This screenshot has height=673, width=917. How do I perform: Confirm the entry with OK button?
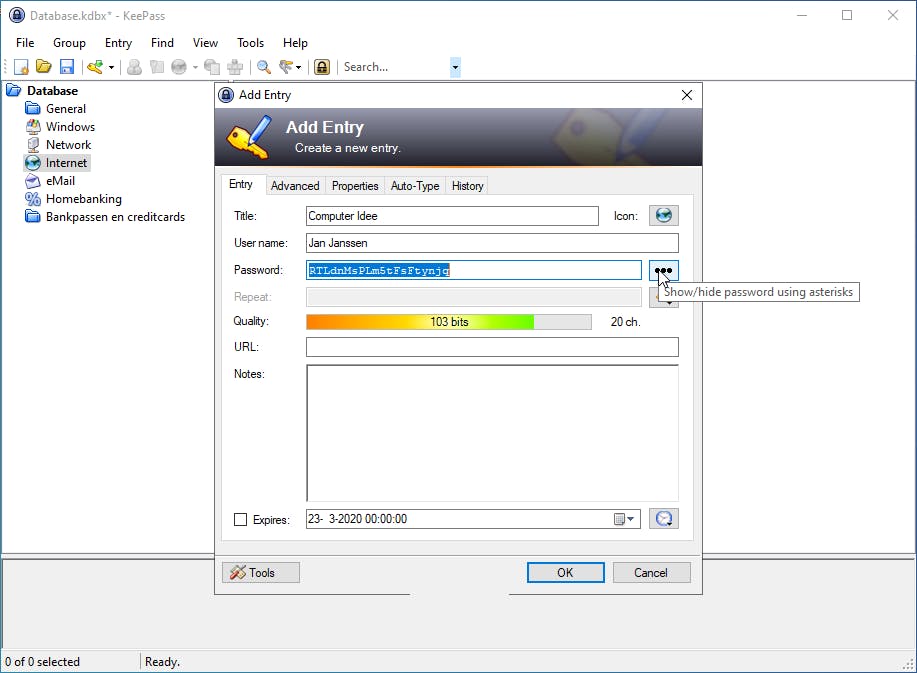point(566,573)
